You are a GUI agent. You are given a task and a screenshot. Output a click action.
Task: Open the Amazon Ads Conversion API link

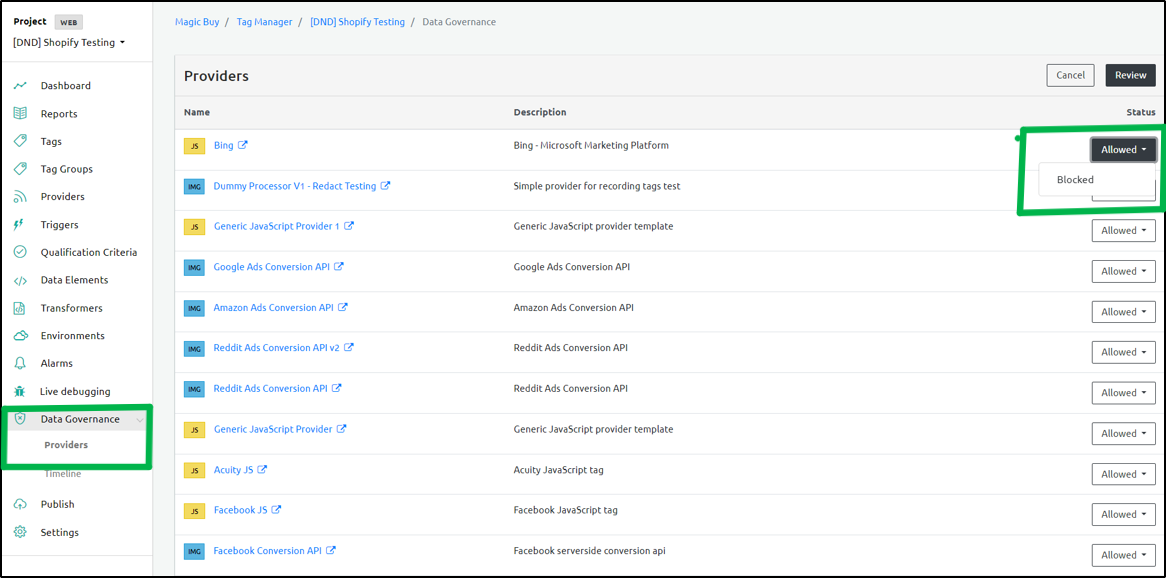pyautogui.click(x=273, y=308)
